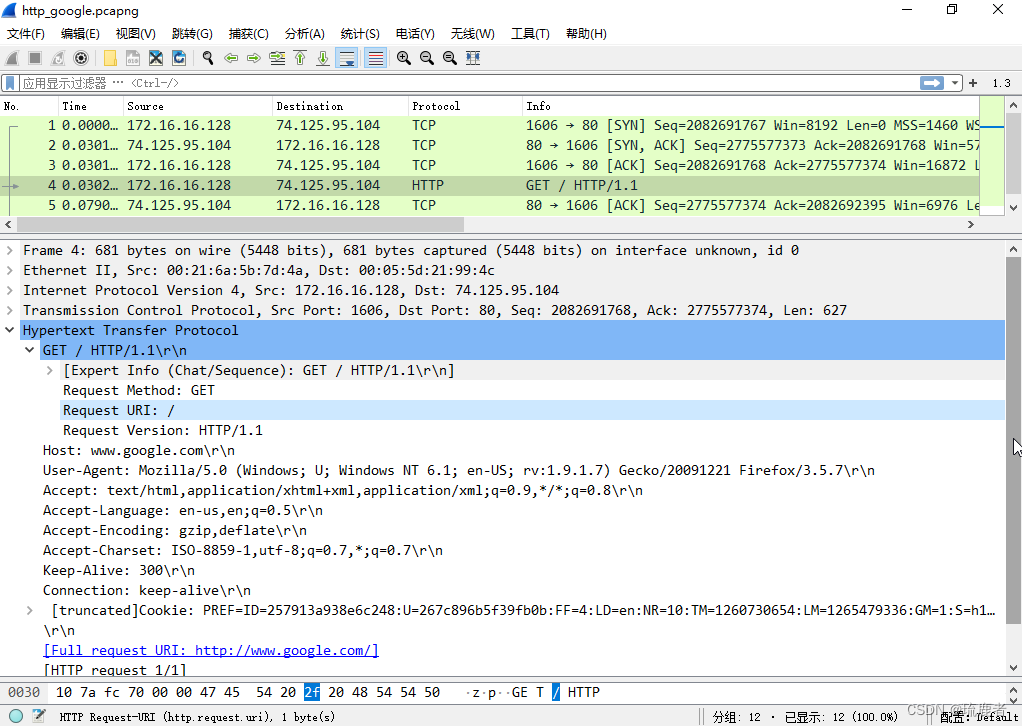1022x726 pixels.
Task: Open the 跳转(G) menu
Action: pos(192,34)
